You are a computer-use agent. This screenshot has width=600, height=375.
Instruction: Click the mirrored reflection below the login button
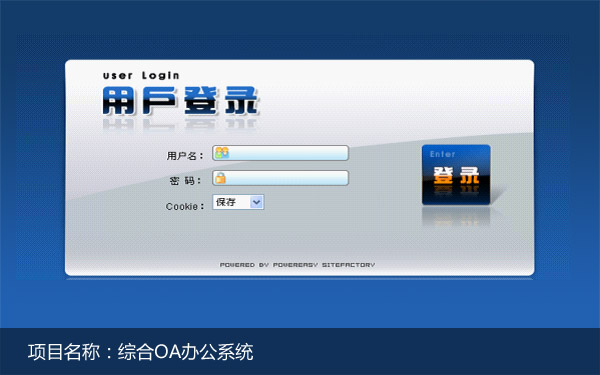pyautogui.click(x=456, y=217)
